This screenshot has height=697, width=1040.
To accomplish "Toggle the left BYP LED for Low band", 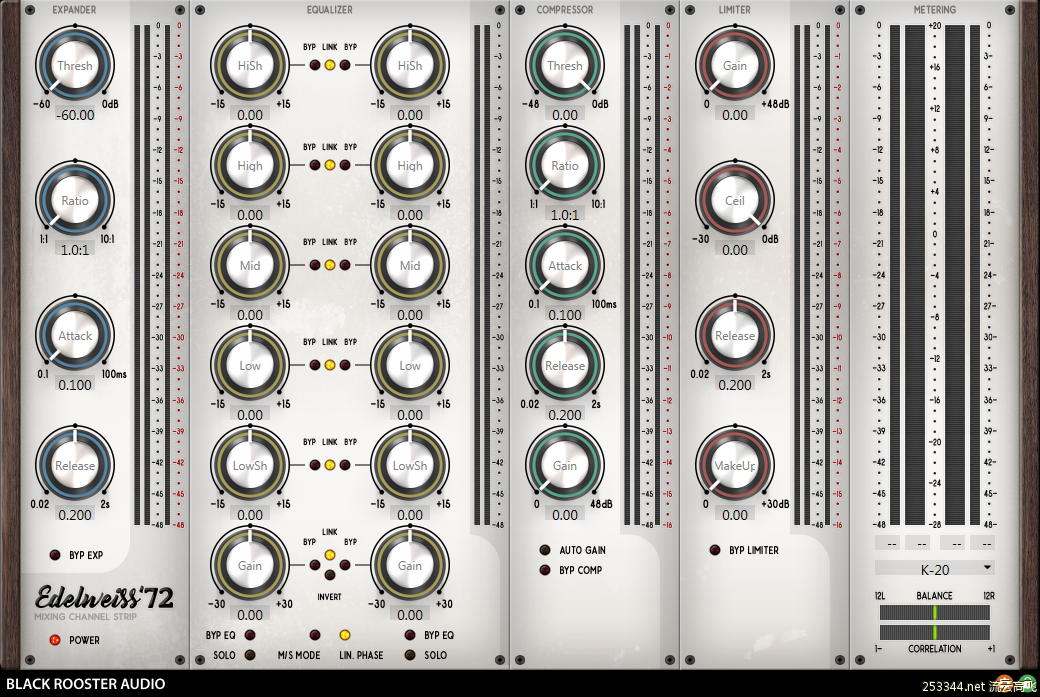I will (x=314, y=365).
